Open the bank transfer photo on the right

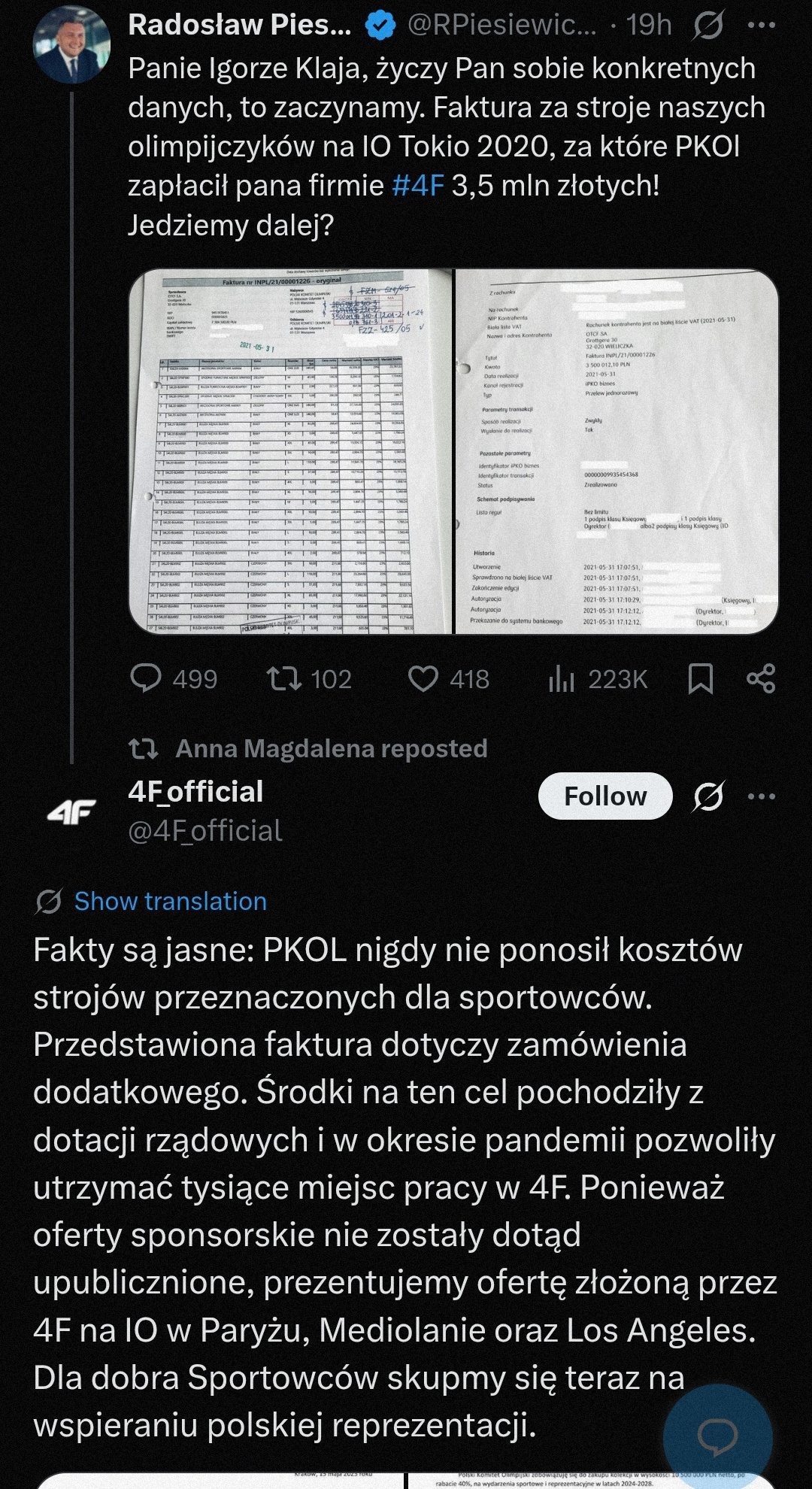617,451
